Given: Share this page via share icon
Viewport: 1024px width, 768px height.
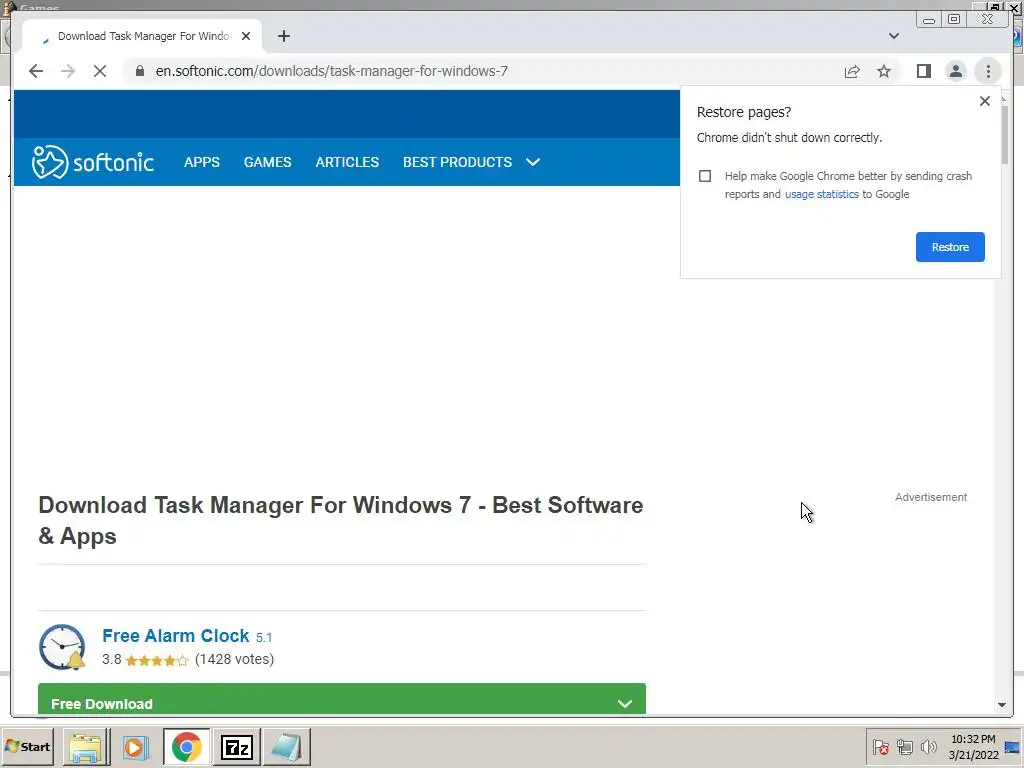Looking at the screenshot, I should click(x=852, y=71).
